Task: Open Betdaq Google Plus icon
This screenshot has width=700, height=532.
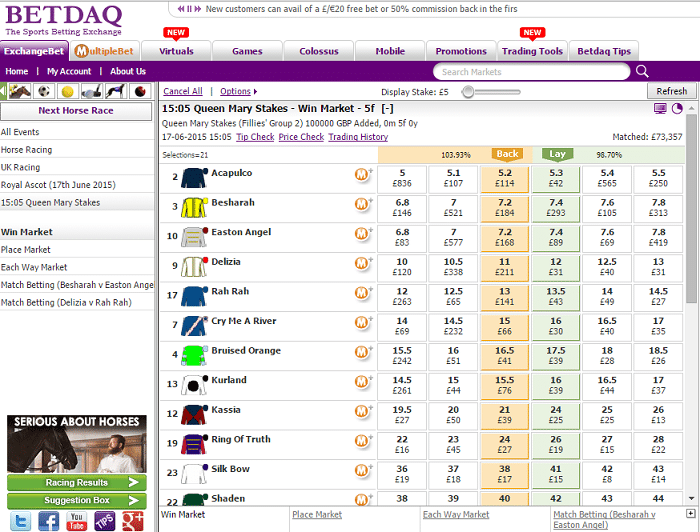Action: tap(133, 521)
